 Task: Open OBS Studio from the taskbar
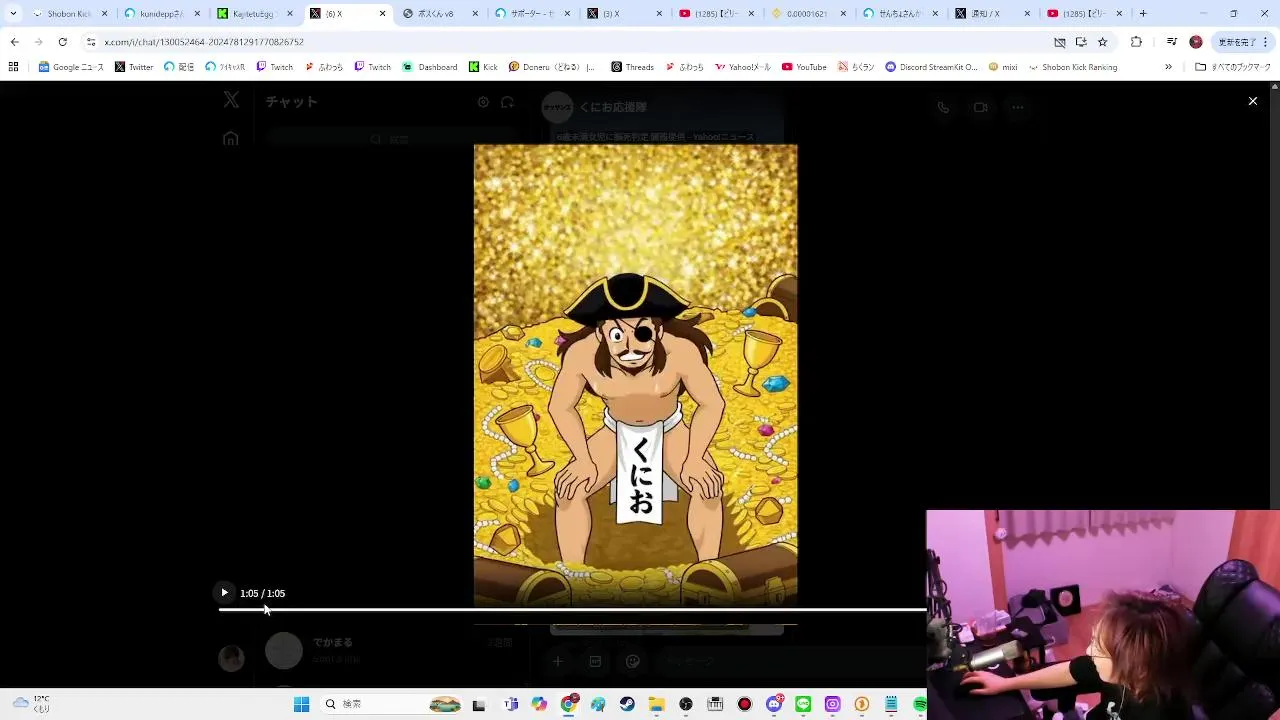coord(686,704)
